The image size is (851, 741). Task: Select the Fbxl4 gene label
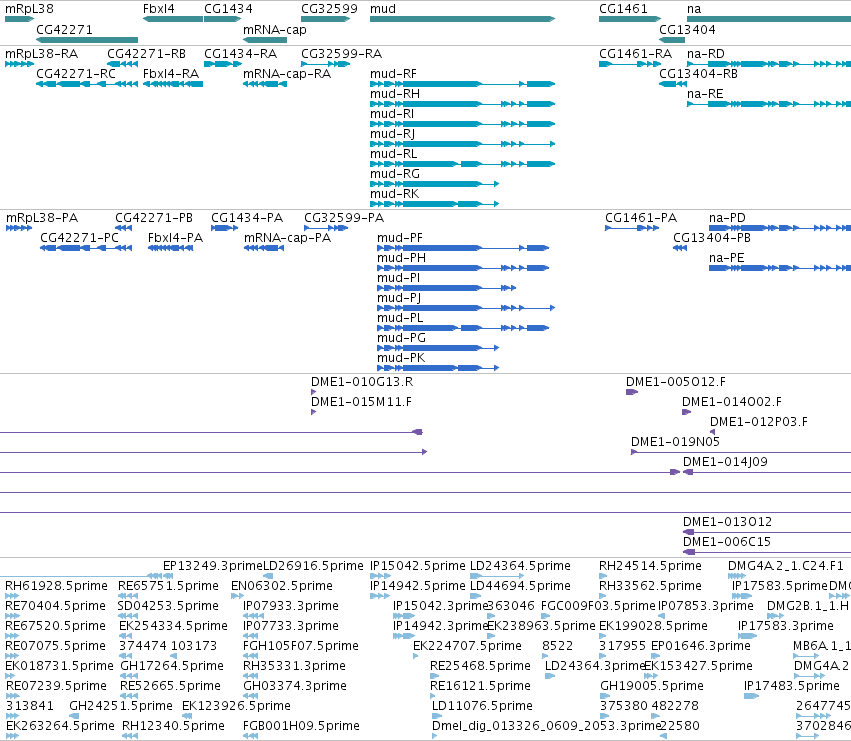pos(158,9)
